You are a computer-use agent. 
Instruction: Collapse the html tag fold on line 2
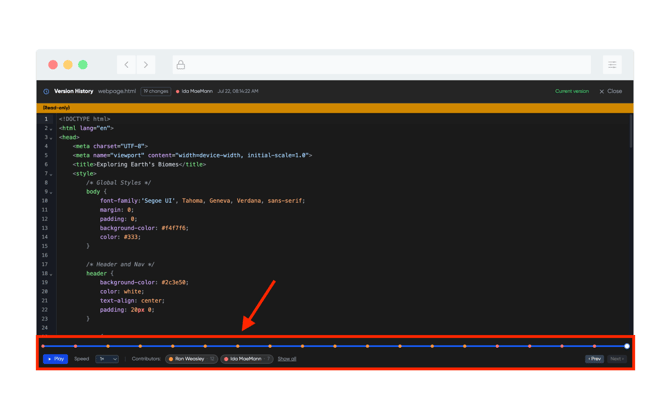coord(51,129)
